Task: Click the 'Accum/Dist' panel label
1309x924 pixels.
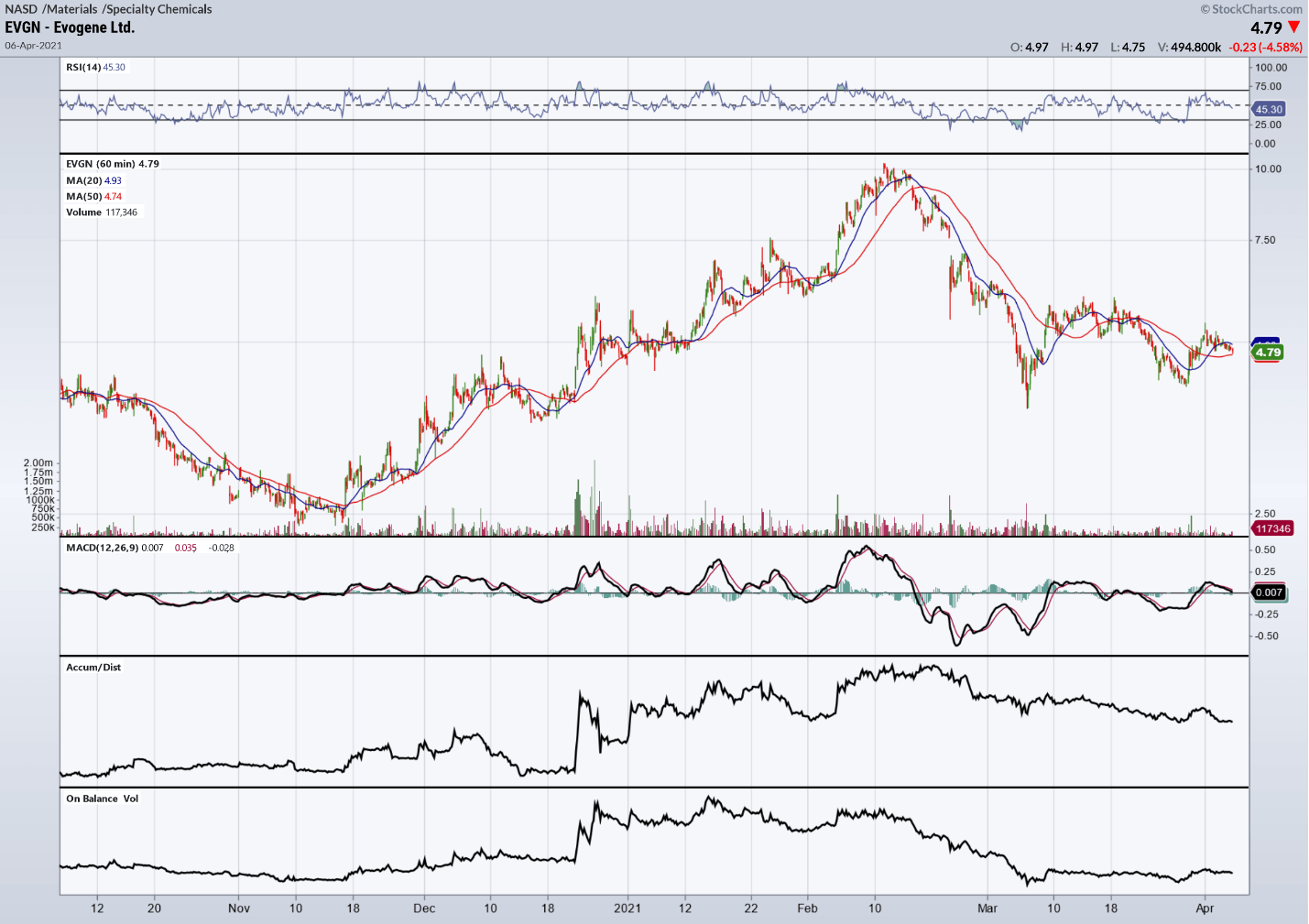Action: tap(93, 667)
